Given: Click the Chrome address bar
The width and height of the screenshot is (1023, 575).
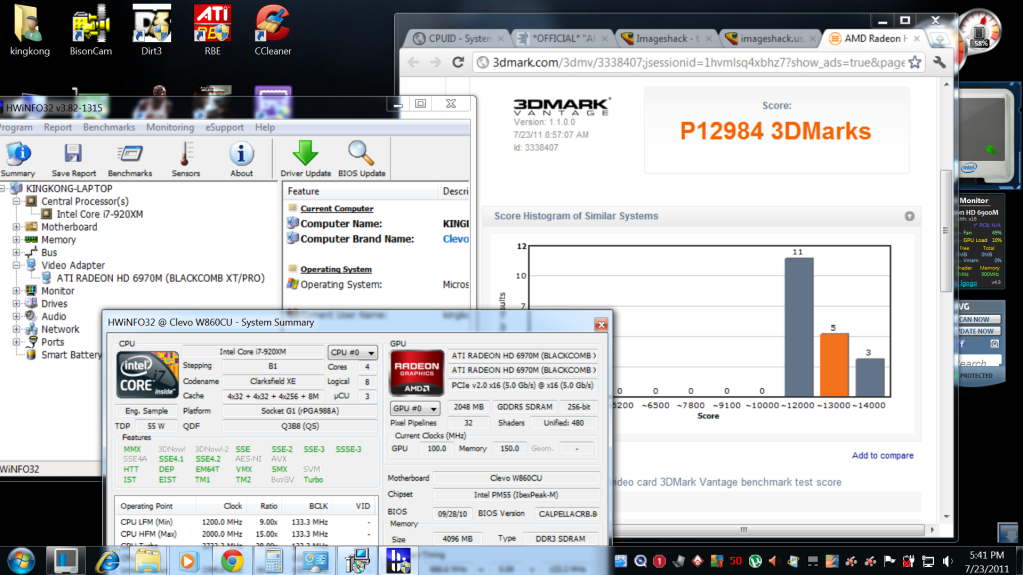Looking at the screenshot, I should click(697, 62).
